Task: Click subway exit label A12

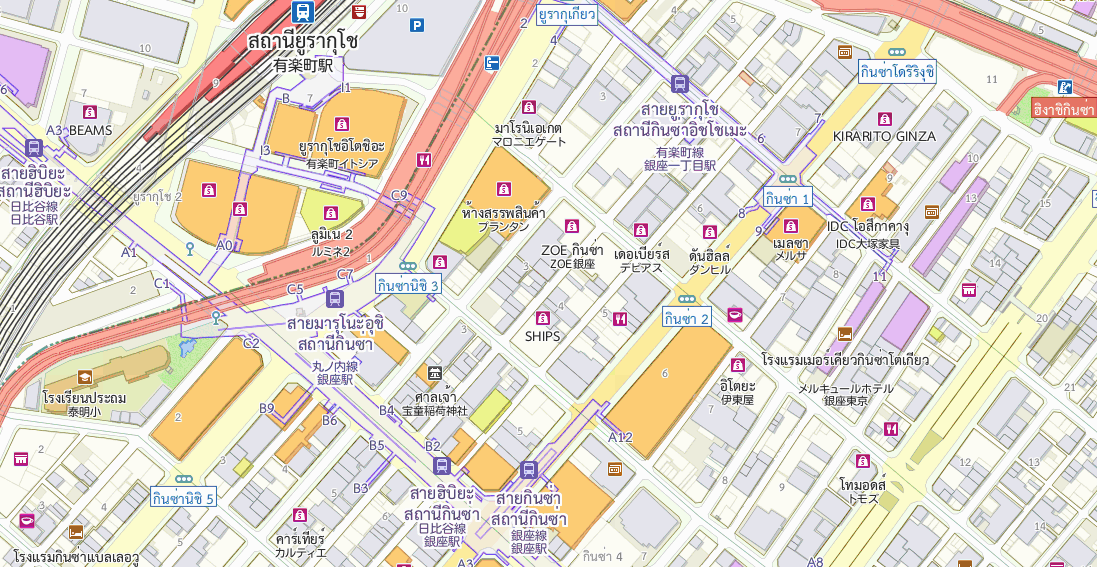Action: tap(620, 438)
